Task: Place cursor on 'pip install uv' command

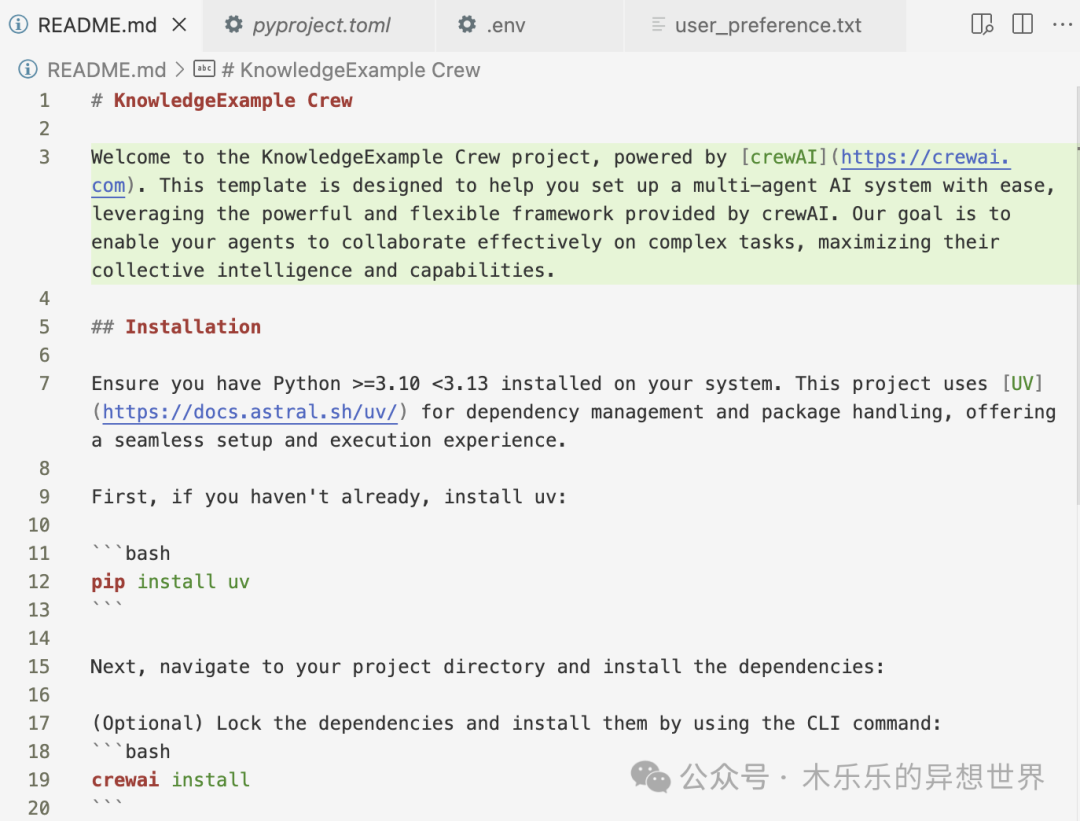Action: (x=170, y=582)
